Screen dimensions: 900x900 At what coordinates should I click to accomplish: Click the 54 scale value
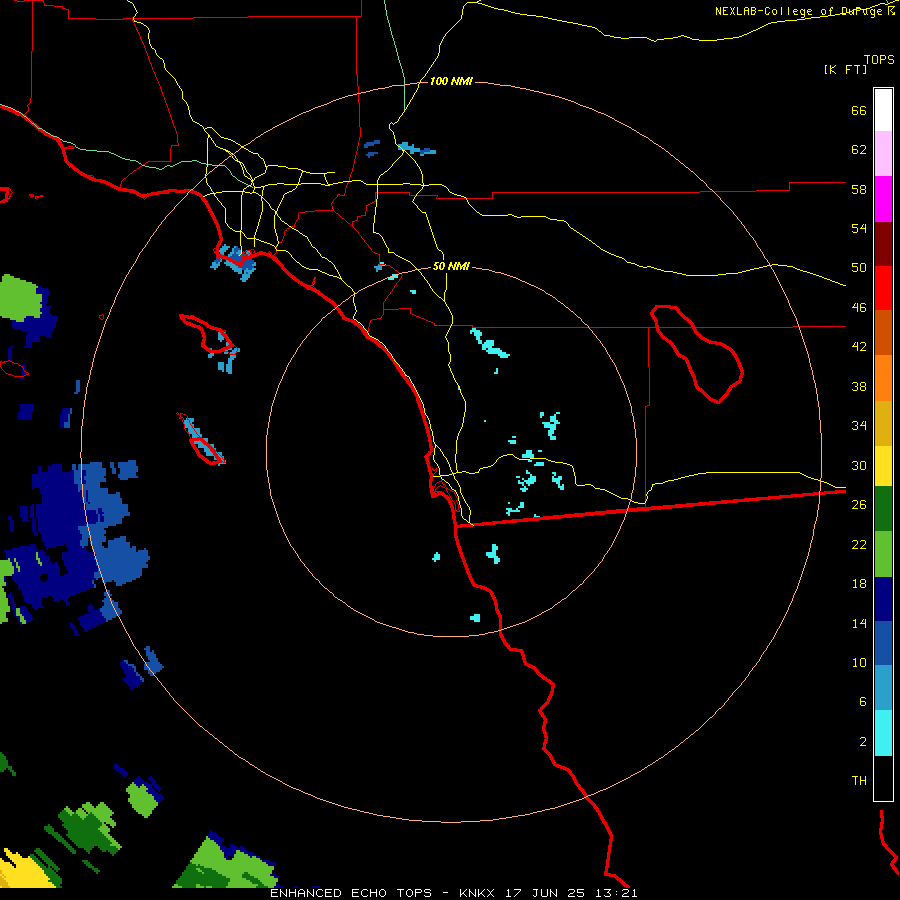(859, 228)
